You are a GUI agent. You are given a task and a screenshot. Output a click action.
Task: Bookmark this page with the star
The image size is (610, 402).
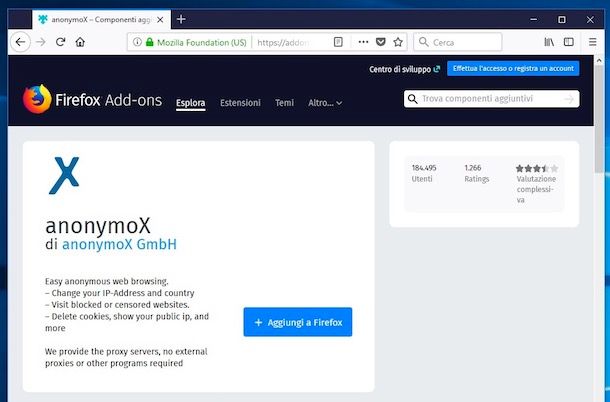(398, 42)
